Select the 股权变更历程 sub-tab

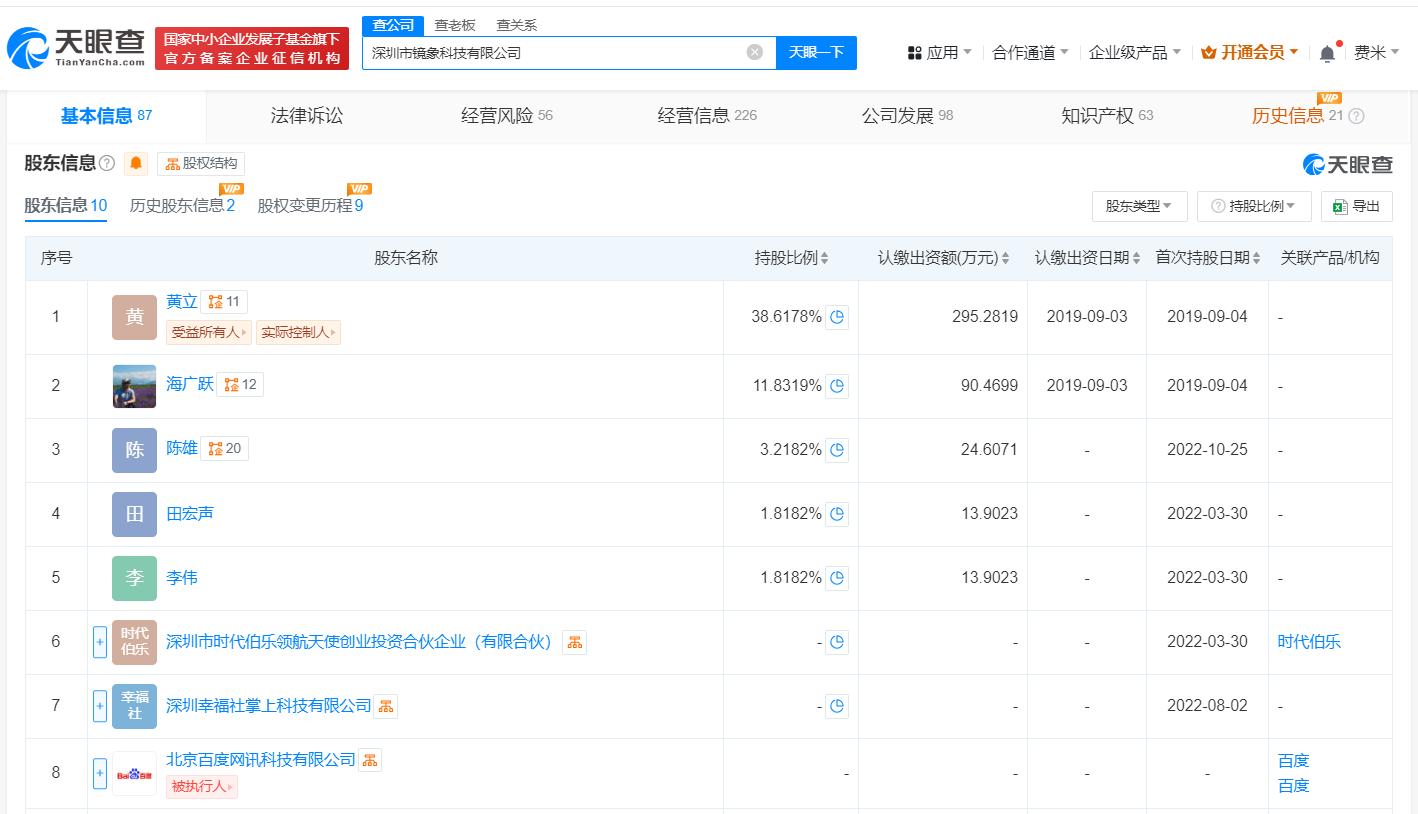(310, 206)
